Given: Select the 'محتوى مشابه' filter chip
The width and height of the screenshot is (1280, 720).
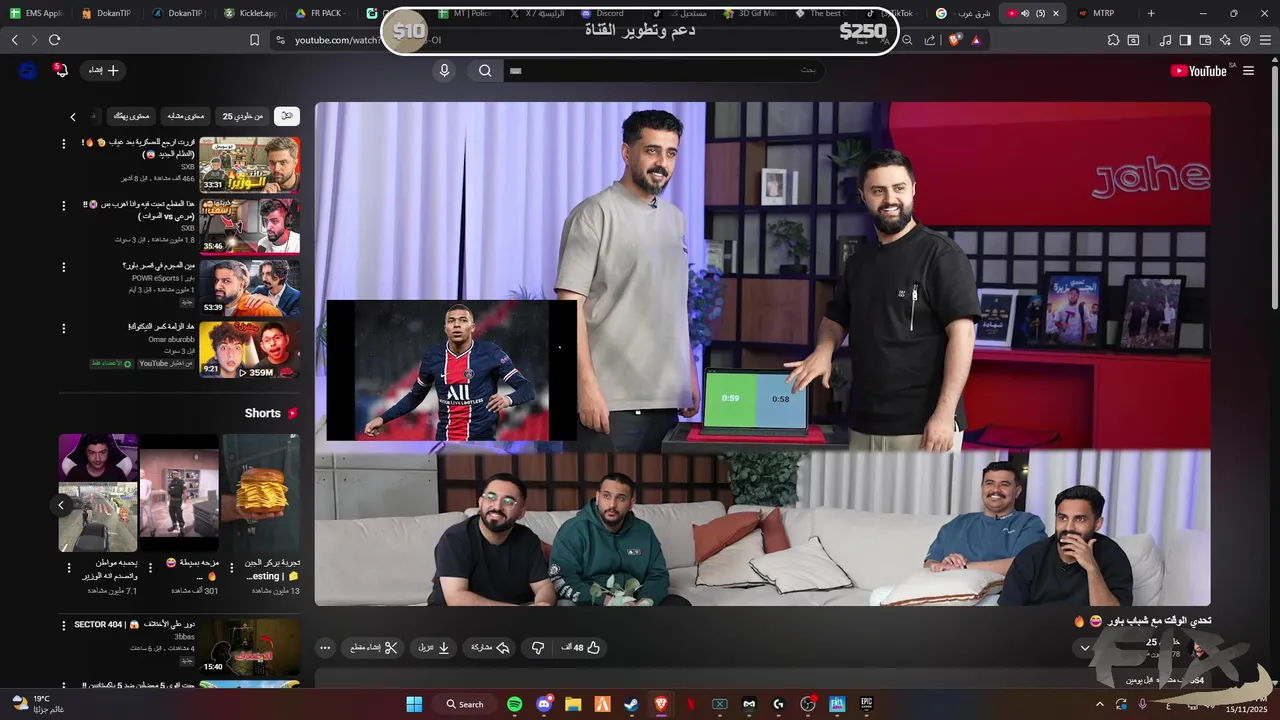Looking at the screenshot, I should pos(184,116).
